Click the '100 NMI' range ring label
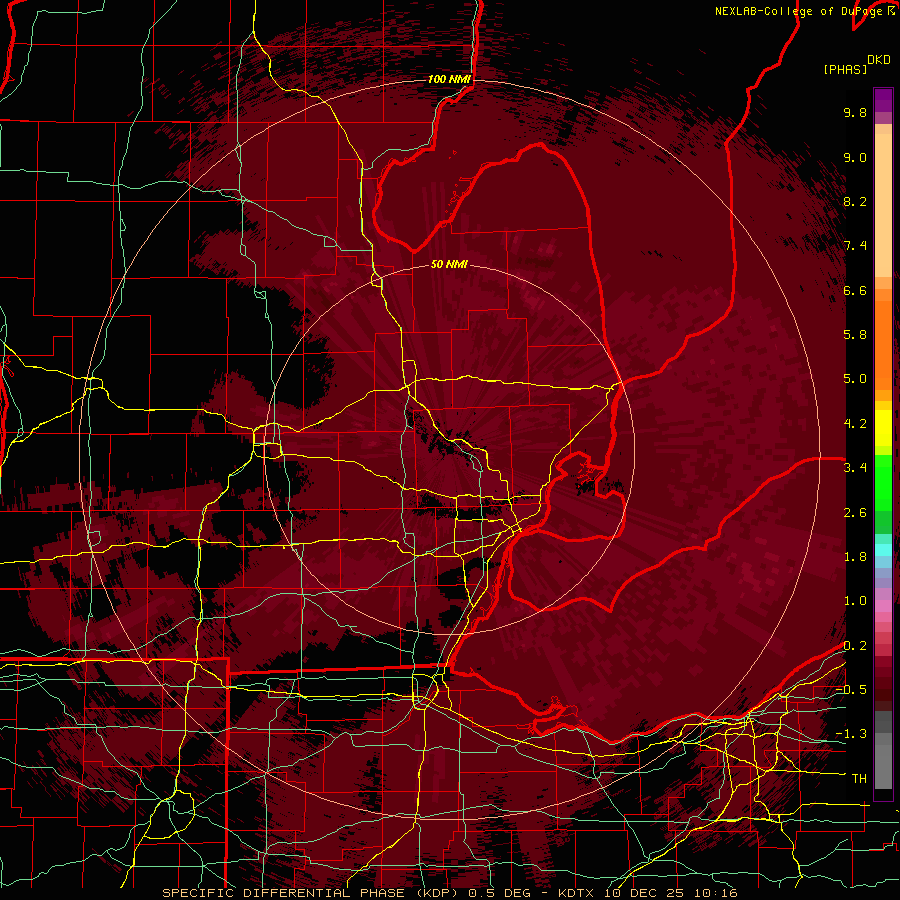900x900 pixels. click(449, 79)
